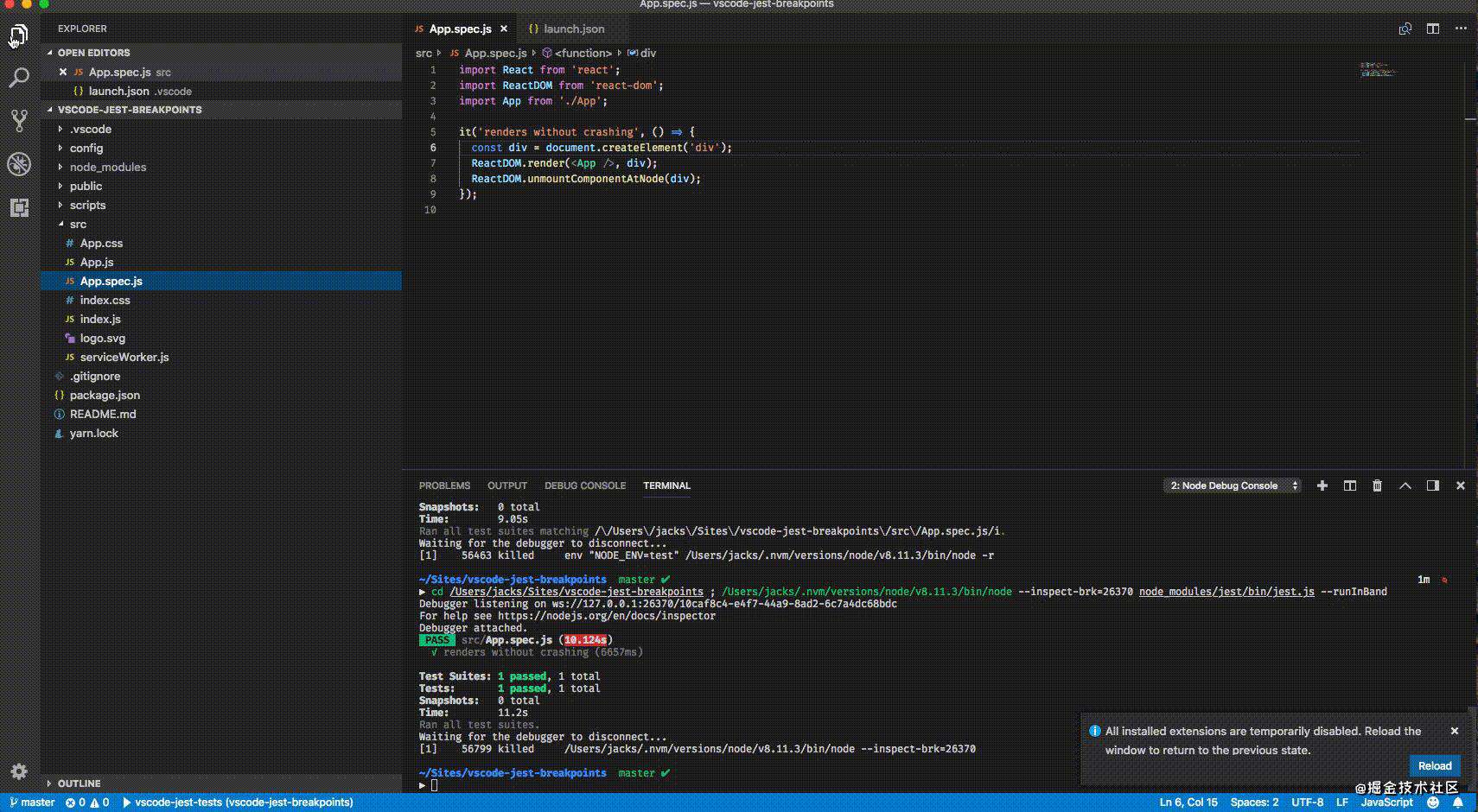Change indentation via Spaces: 2
The height and width of the screenshot is (812, 1478).
[x=1254, y=802]
